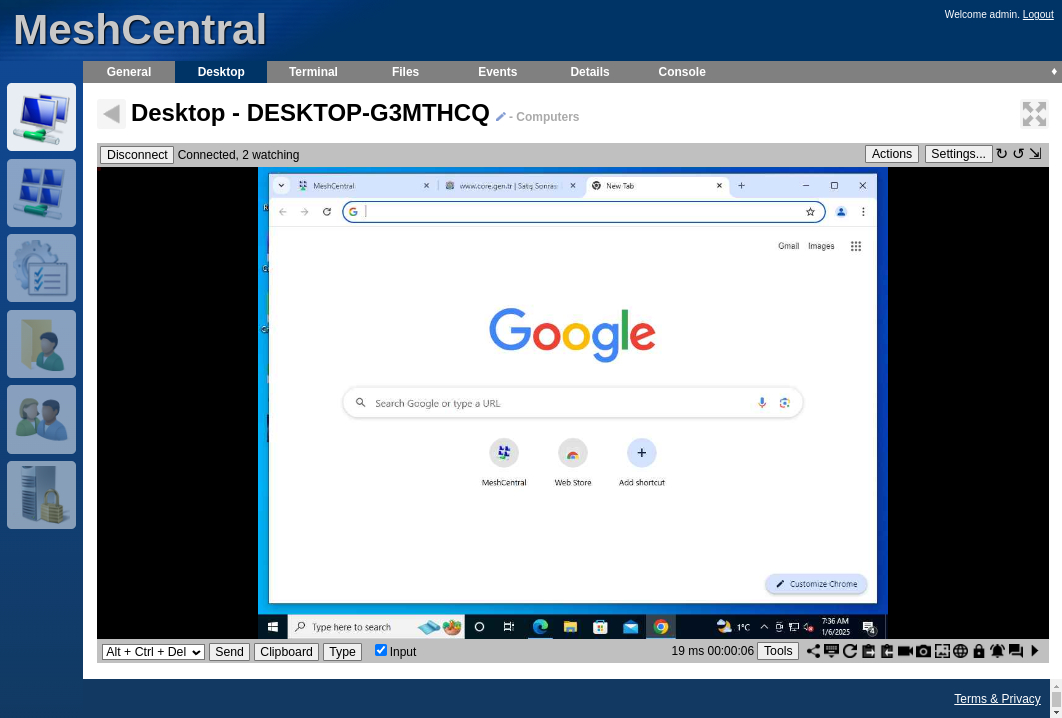
Task: Click the clipboard send icon with right arrow
Action: [868, 651]
